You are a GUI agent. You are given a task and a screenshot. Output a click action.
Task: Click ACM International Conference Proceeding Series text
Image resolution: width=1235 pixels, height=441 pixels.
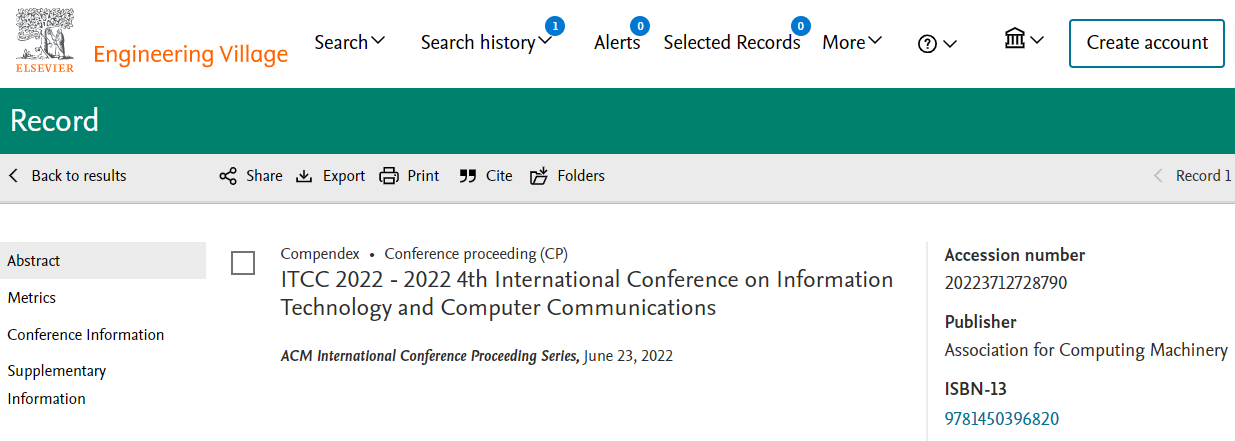[x=429, y=356]
